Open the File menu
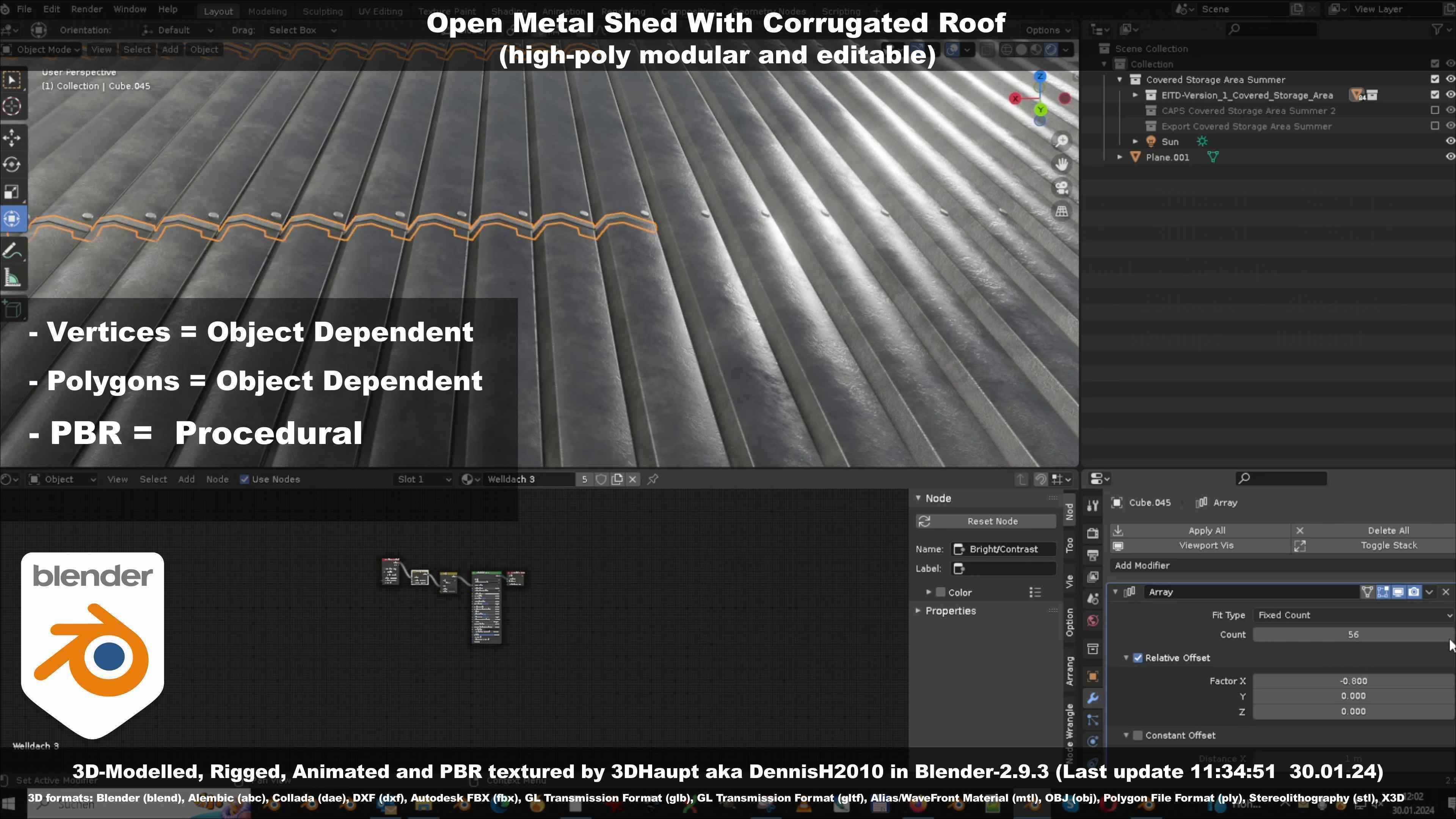Screen dimensions: 1456x819 24,9
